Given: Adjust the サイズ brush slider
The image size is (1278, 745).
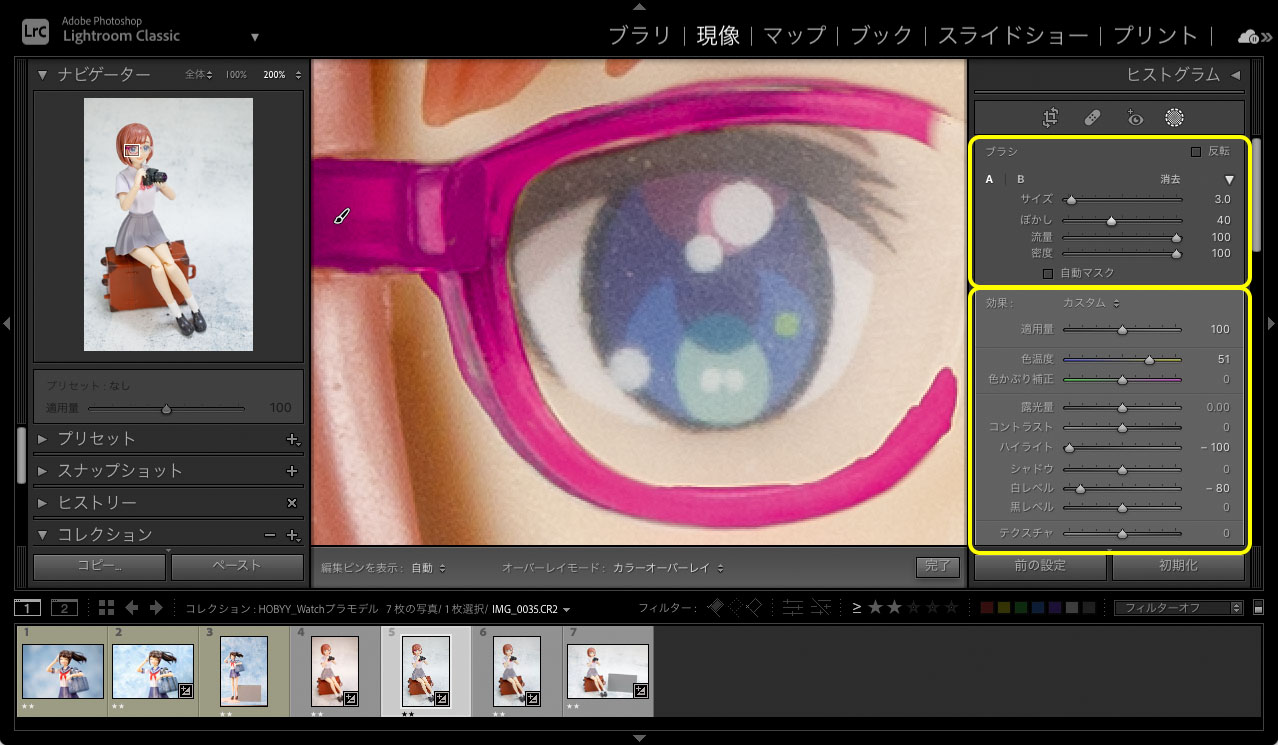Looking at the screenshot, I should click(x=1122, y=200).
